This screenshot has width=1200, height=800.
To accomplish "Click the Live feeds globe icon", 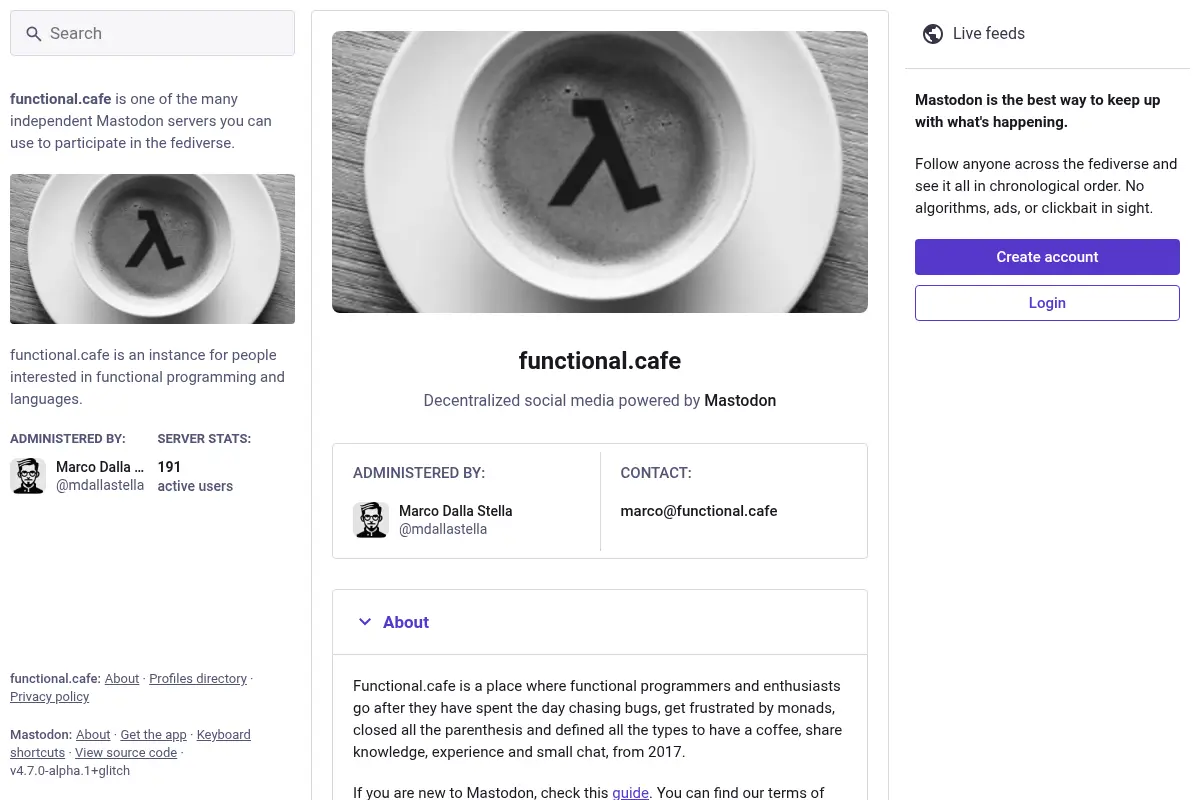I will 933,34.
